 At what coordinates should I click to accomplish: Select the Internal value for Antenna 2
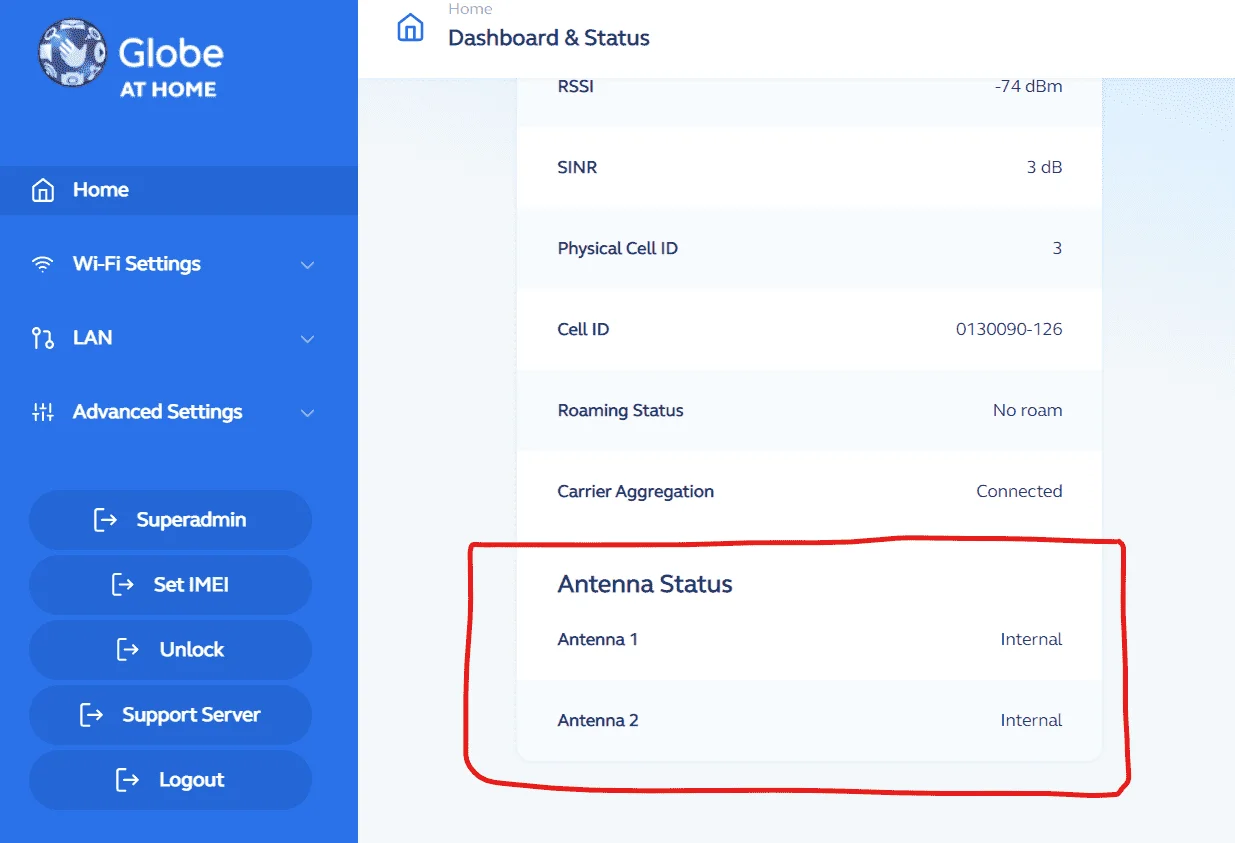tap(1031, 720)
